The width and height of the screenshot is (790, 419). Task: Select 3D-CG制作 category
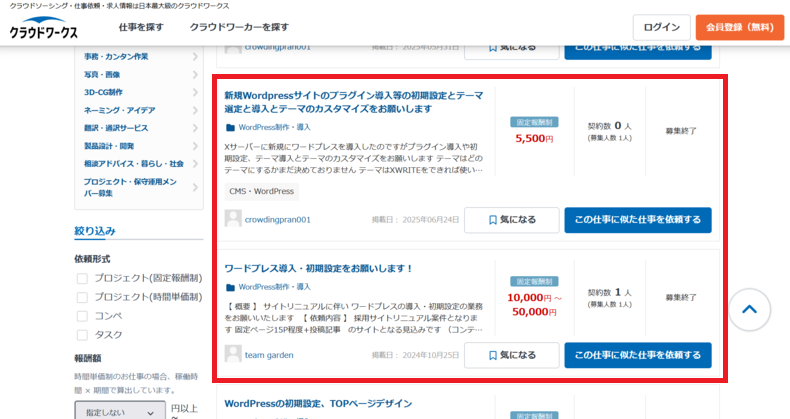pos(103,92)
